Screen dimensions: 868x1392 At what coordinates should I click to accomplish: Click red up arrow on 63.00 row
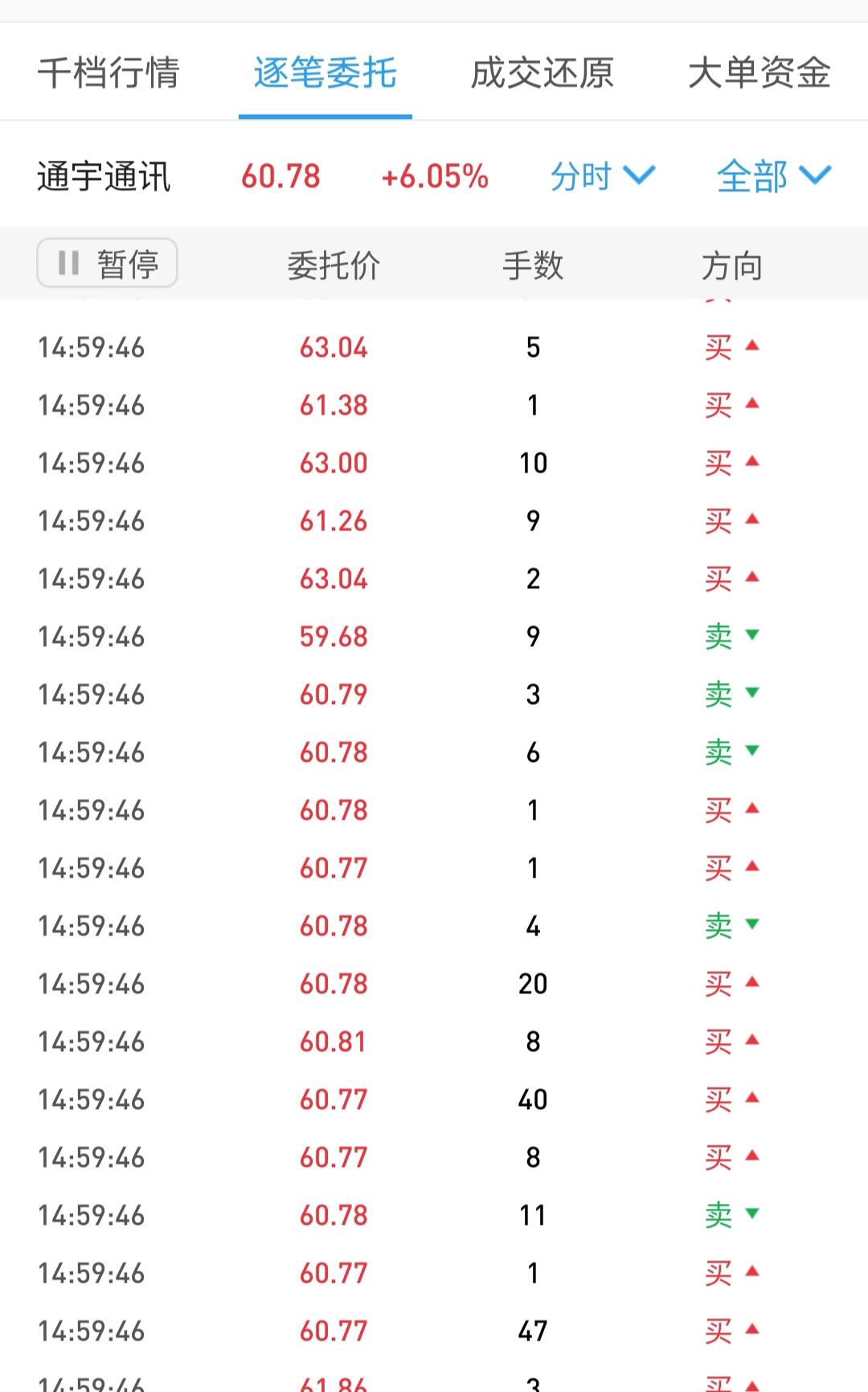(752, 461)
